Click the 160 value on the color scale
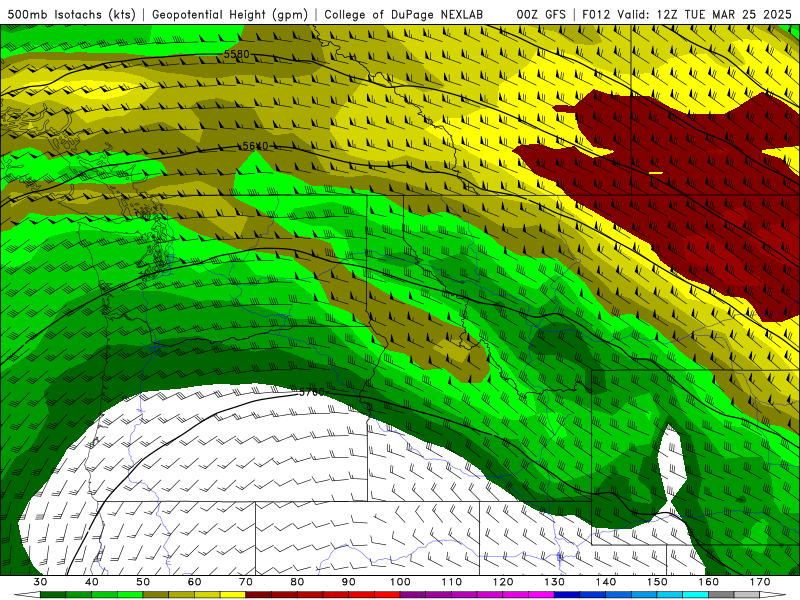 [x=708, y=582]
